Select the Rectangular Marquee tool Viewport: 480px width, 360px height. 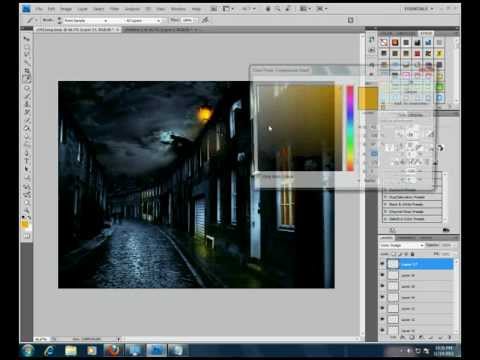coord(27,47)
